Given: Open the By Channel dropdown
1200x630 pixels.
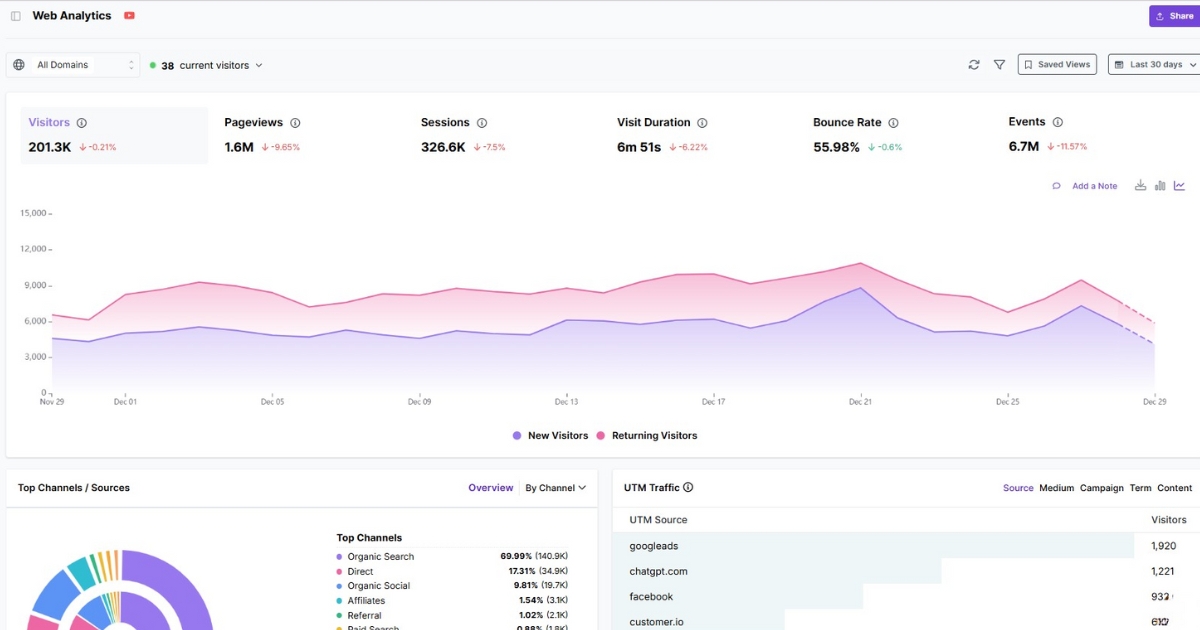Looking at the screenshot, I should click(x=555, y=487).
